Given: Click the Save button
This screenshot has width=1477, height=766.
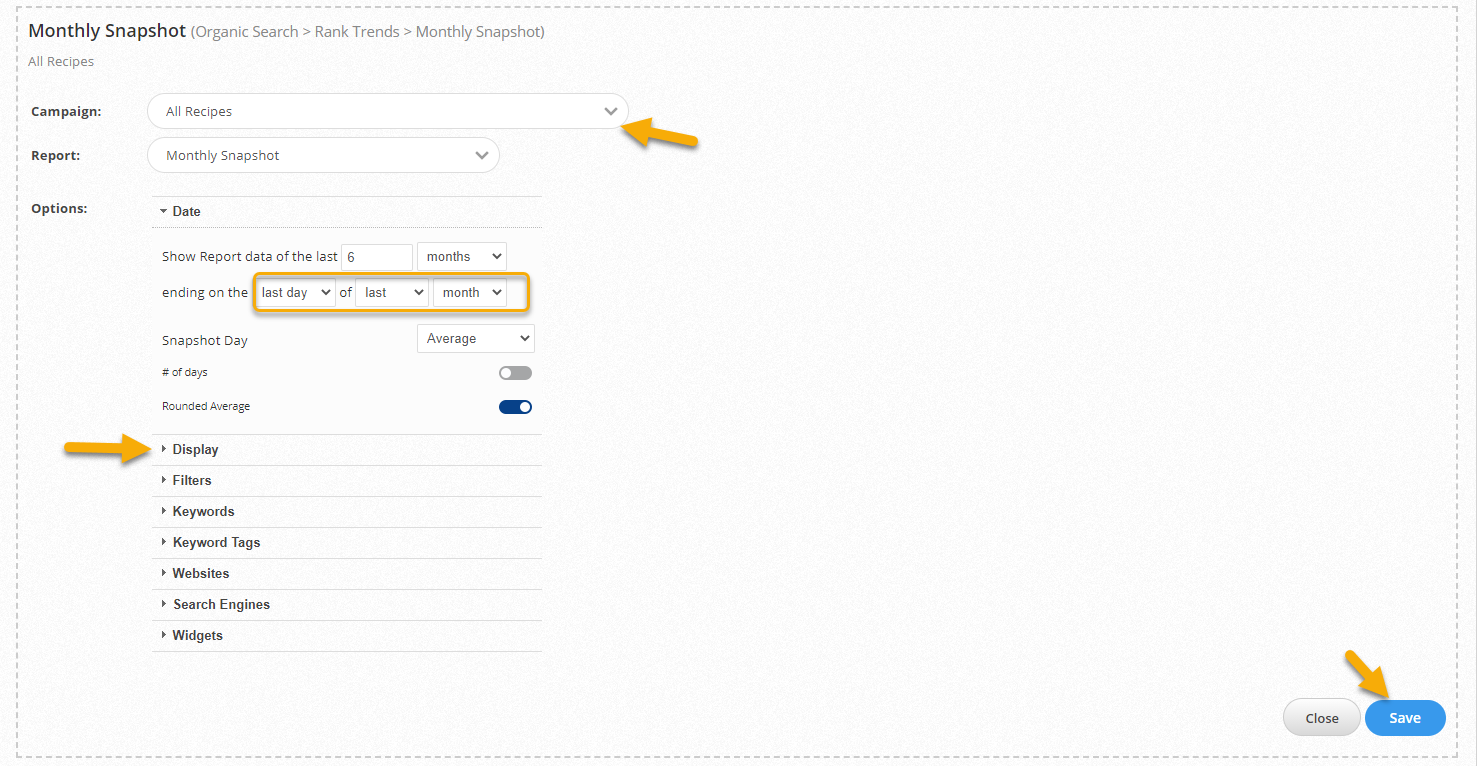Looking at the screenshot, I should 1404,718.
